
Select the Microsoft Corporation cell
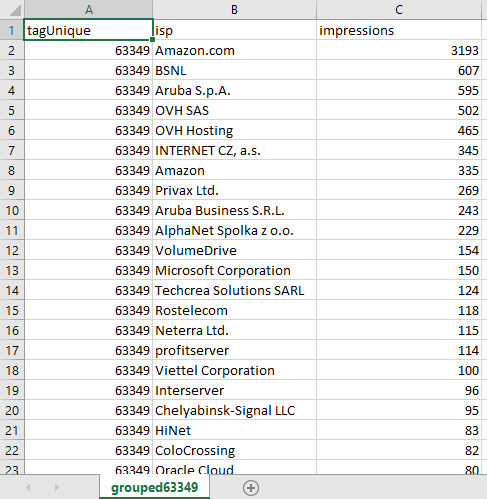tap(234, 270)
